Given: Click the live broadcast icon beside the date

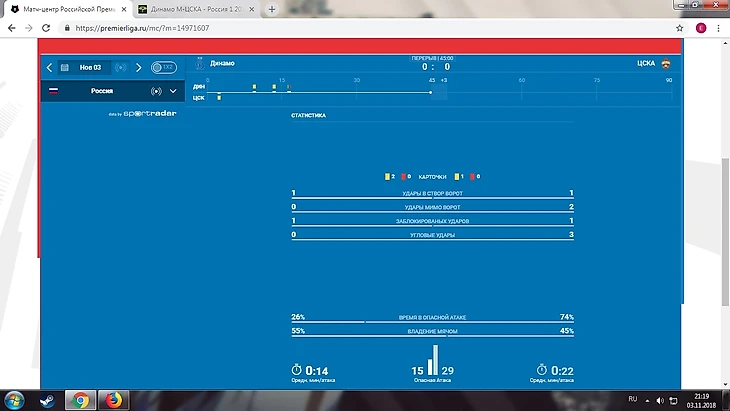Looking at the screenshot, I should point(121,67).
